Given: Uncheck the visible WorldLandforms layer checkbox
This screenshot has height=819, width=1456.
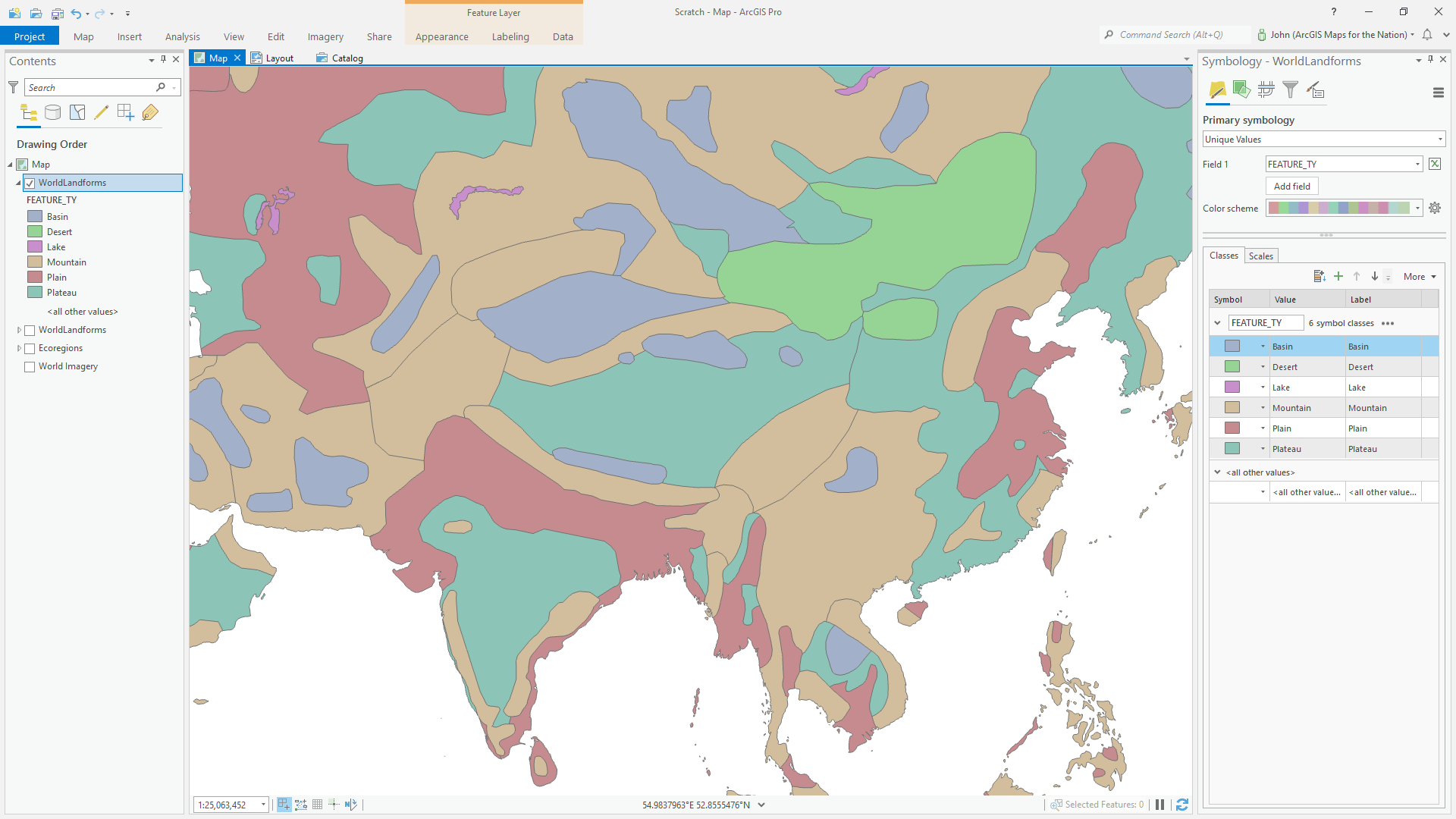Looking at the screenshot, I should 30,183.
